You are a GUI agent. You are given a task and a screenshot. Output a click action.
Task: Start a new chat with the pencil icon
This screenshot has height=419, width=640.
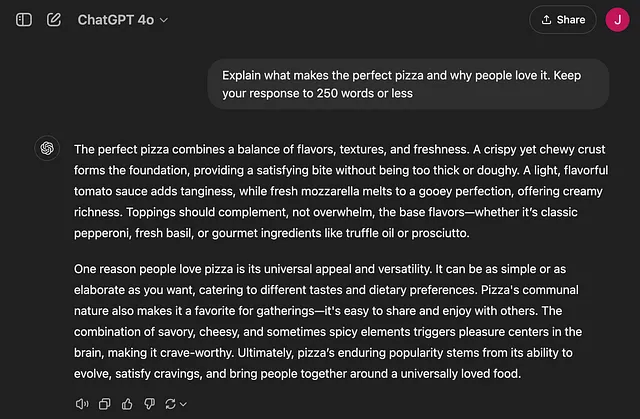point(54,20)
